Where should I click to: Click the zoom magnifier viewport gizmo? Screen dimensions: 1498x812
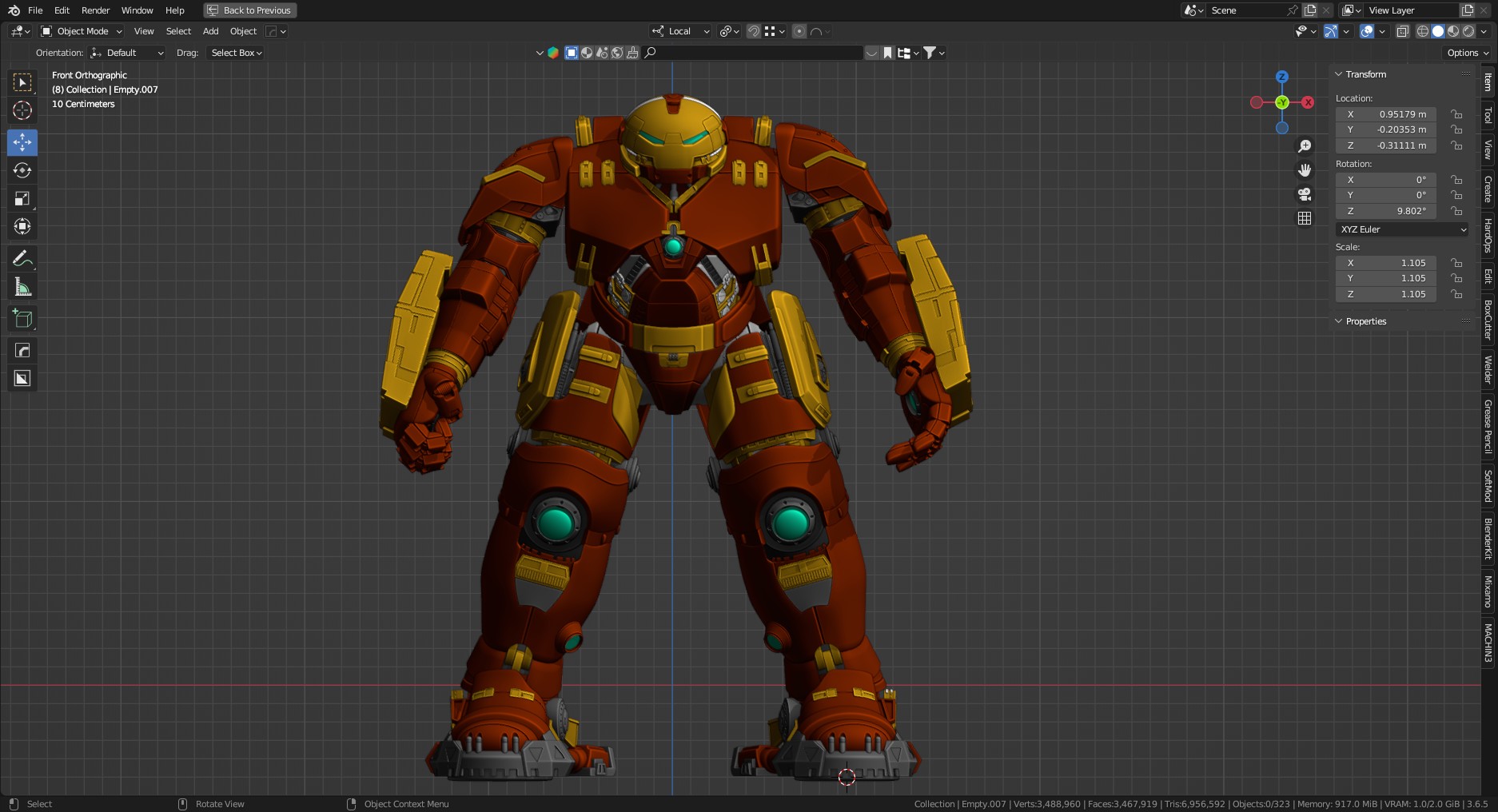pyautogui.click(x=1305, y=146)
